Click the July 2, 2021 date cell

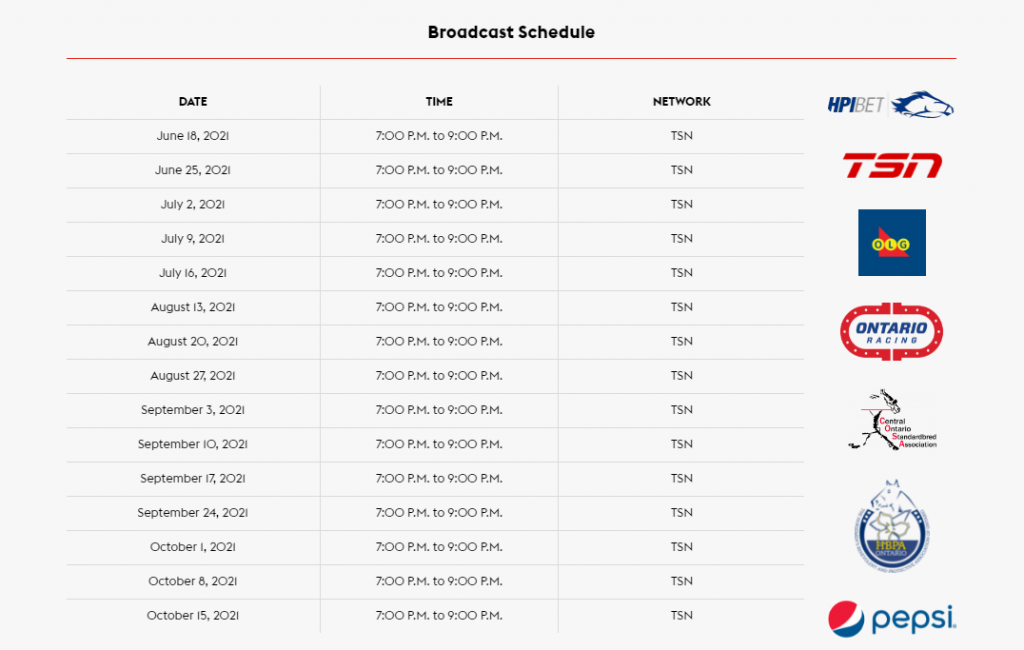pos(193,204)
